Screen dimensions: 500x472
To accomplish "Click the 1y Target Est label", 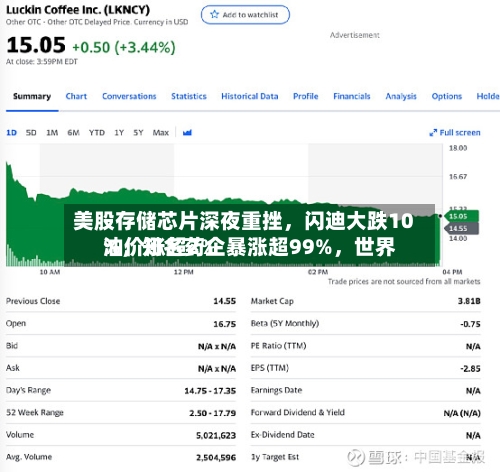I will tap(275, 457).
